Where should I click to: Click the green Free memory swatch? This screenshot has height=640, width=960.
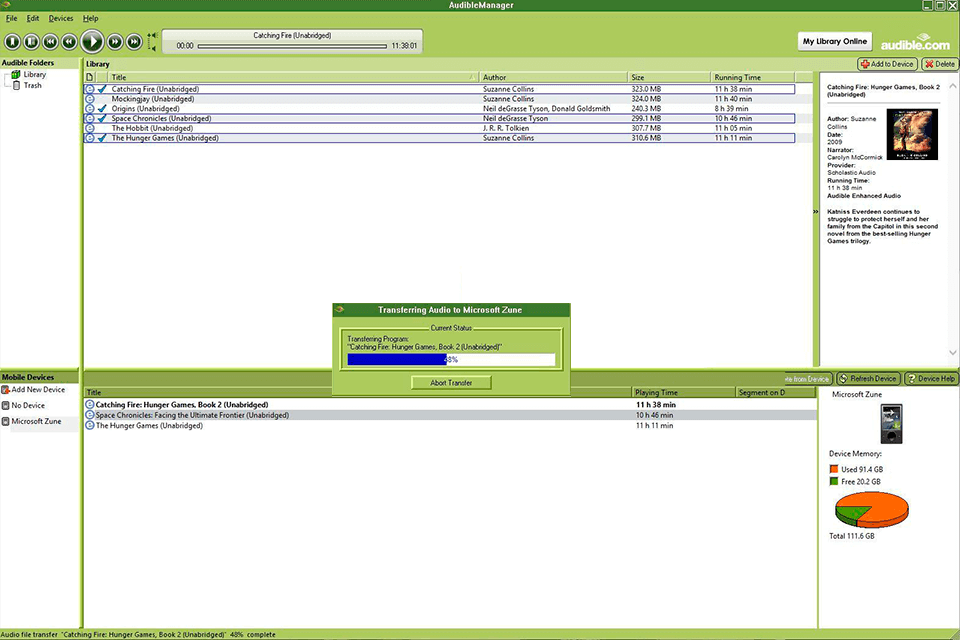pyautogui.click(x=833, y=481)
